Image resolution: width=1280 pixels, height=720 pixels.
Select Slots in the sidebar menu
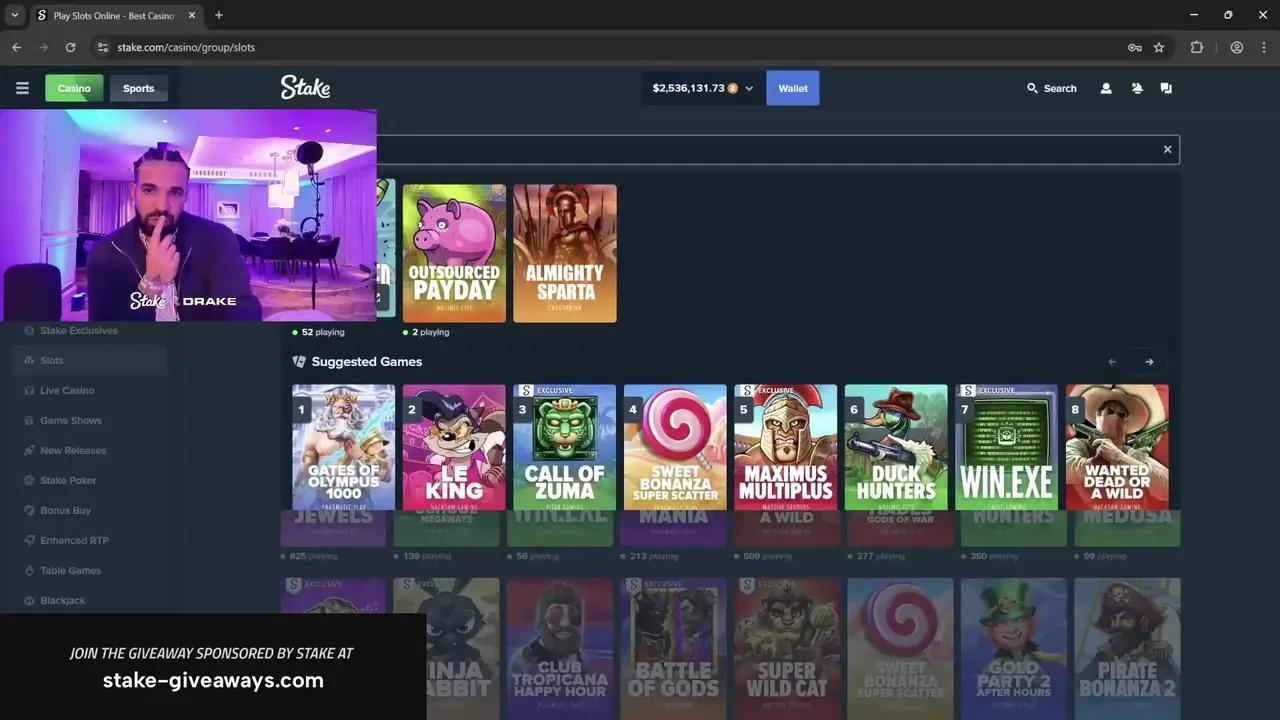point(51,360)
